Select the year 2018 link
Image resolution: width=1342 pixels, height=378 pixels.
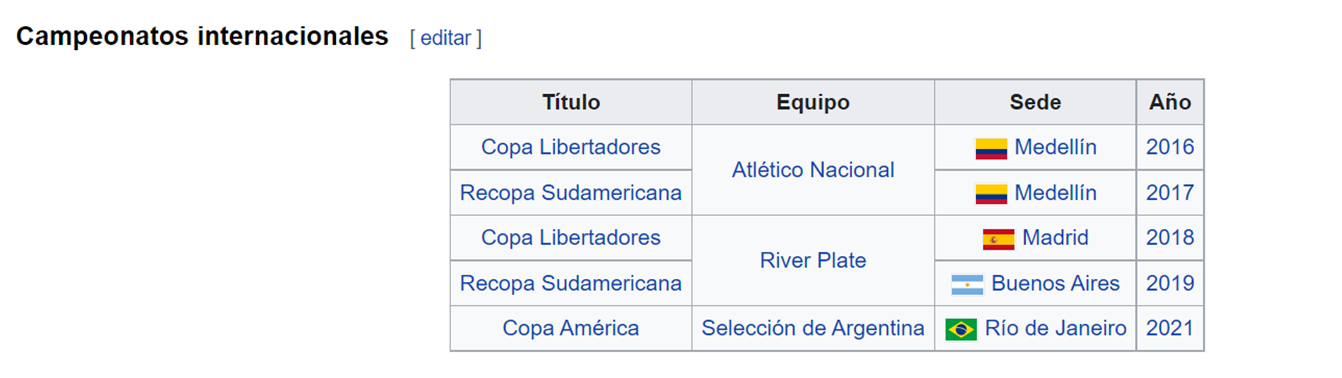pyautogui.click(x=1170, y=238)
